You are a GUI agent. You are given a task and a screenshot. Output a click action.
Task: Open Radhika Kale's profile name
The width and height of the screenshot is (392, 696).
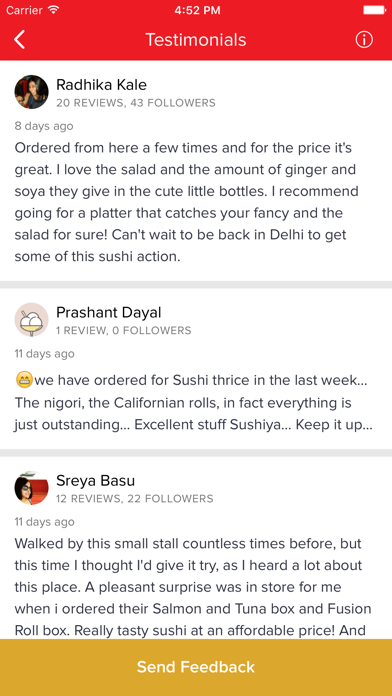(x=101, y=84)
